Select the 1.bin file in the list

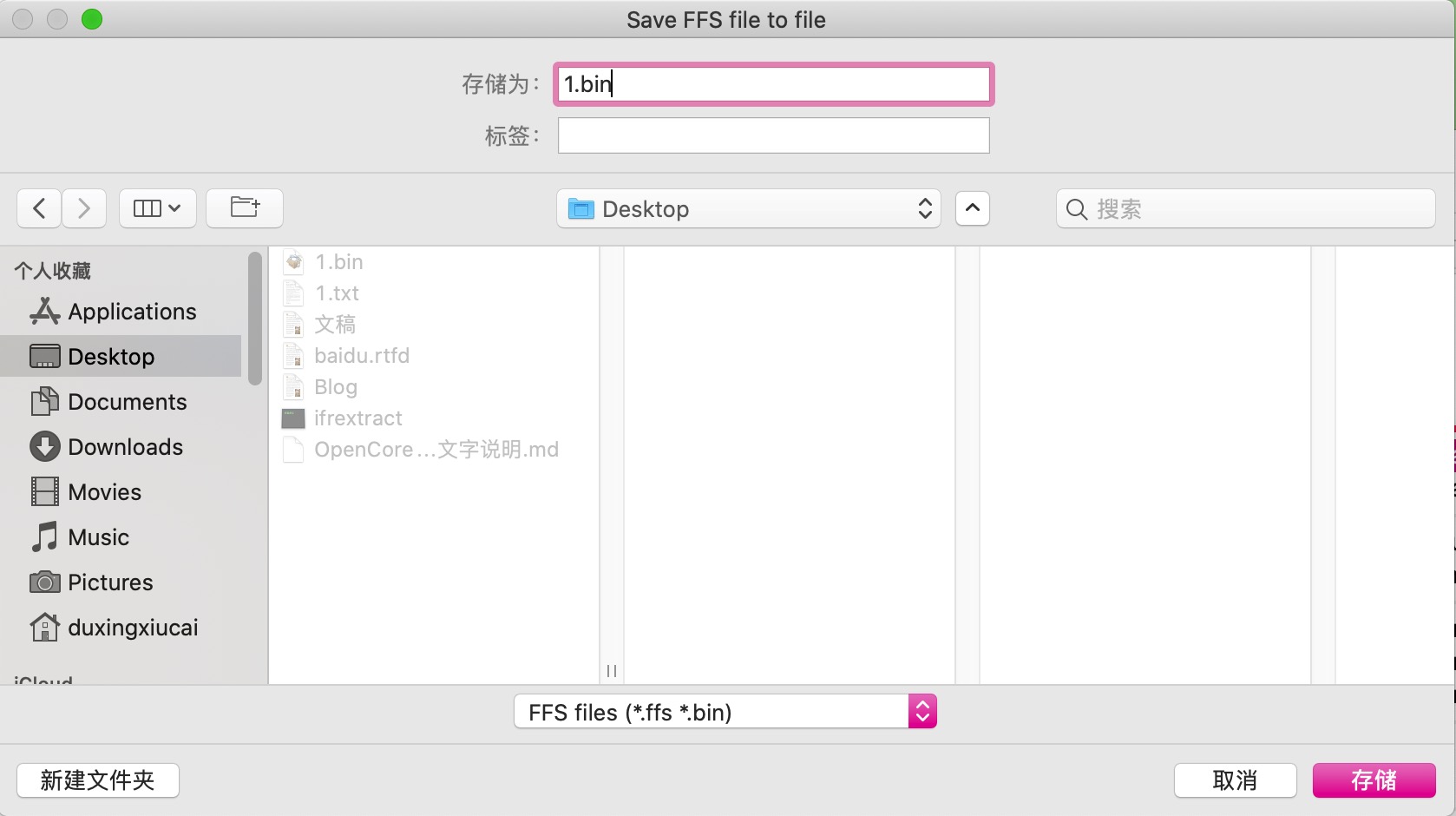pos(434,262)
